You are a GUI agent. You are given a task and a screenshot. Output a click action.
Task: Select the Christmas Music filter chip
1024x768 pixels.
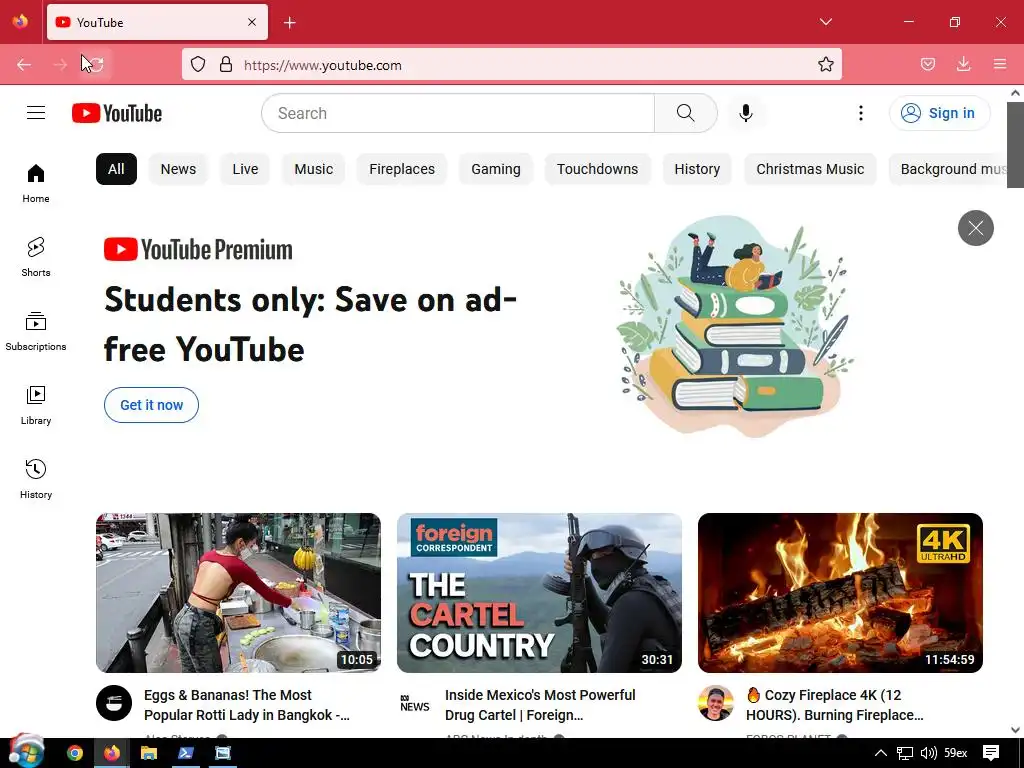tap(810, 169)
